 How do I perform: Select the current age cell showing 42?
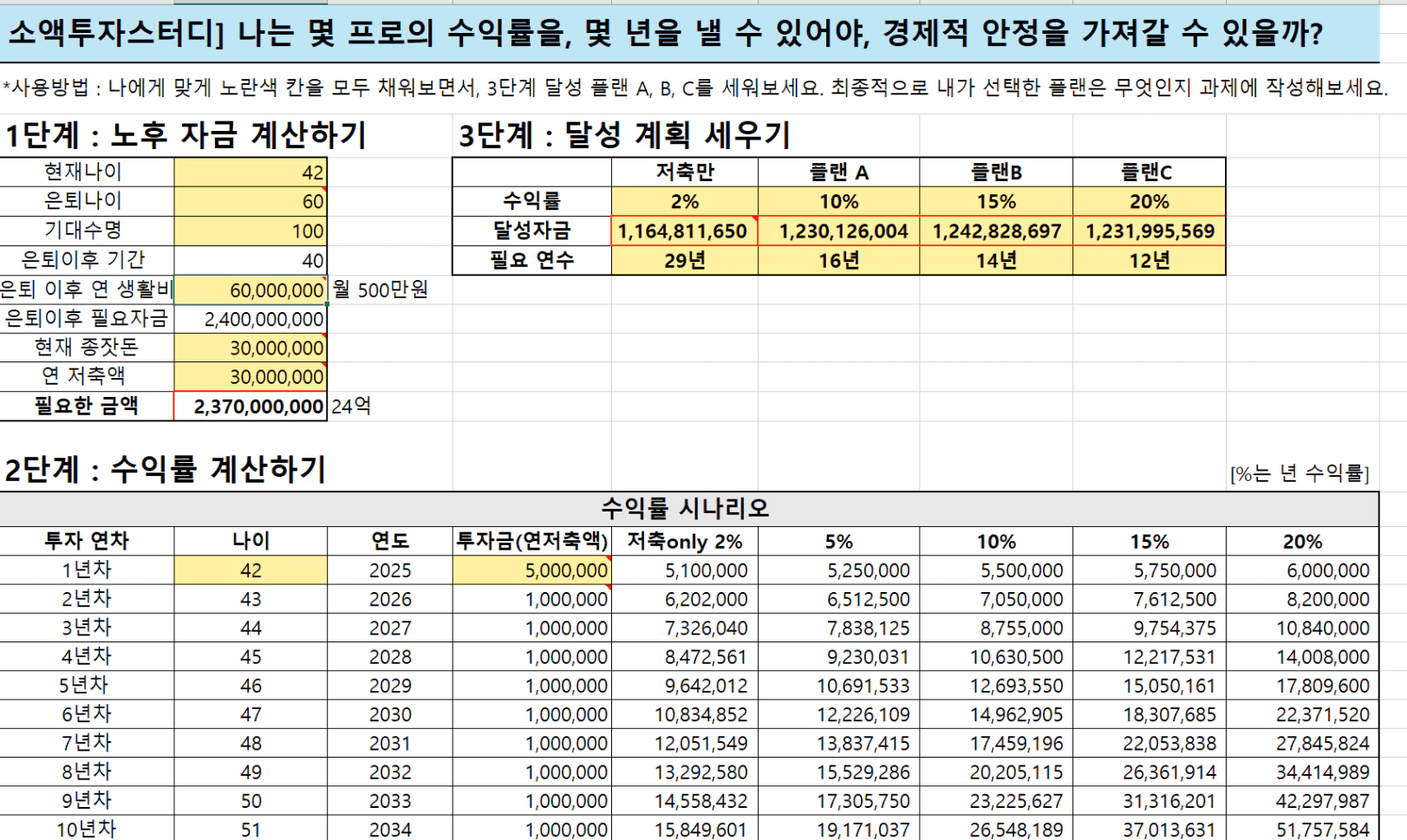point(251,172)
